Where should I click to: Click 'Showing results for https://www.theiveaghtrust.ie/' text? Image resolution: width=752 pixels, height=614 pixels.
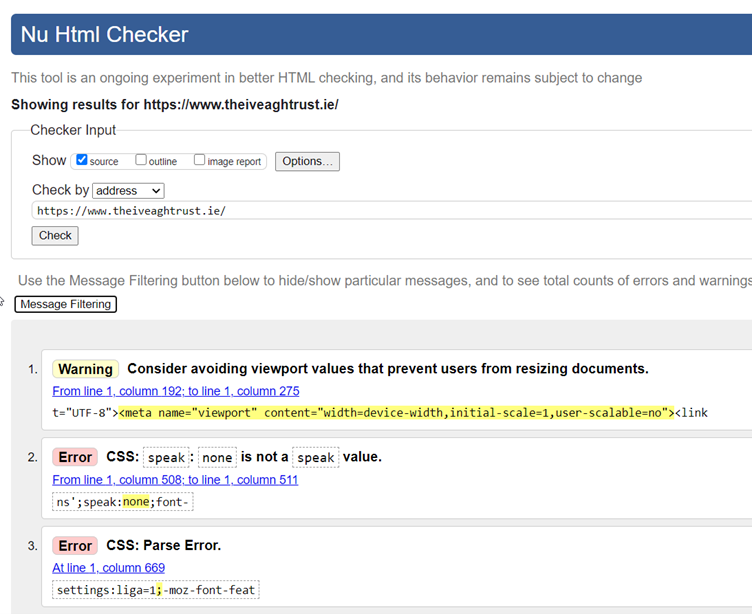pyautogui.click(x=175, y=105)
